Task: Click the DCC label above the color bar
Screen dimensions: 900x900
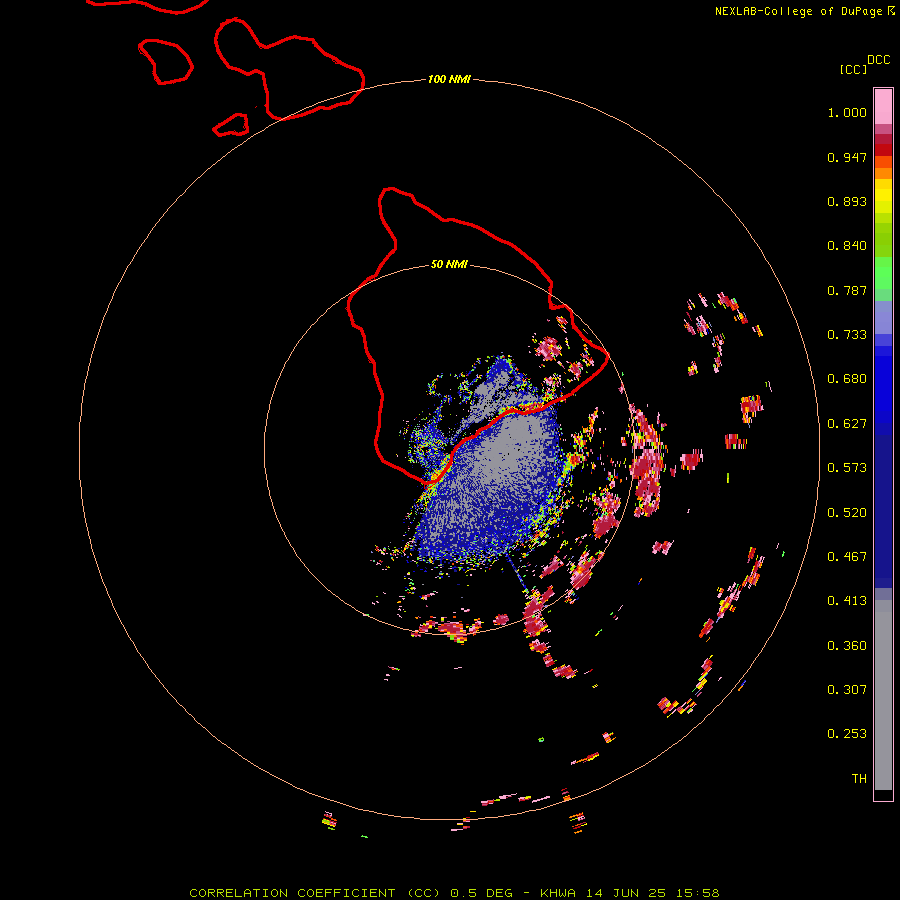Action: click(878, 60)
